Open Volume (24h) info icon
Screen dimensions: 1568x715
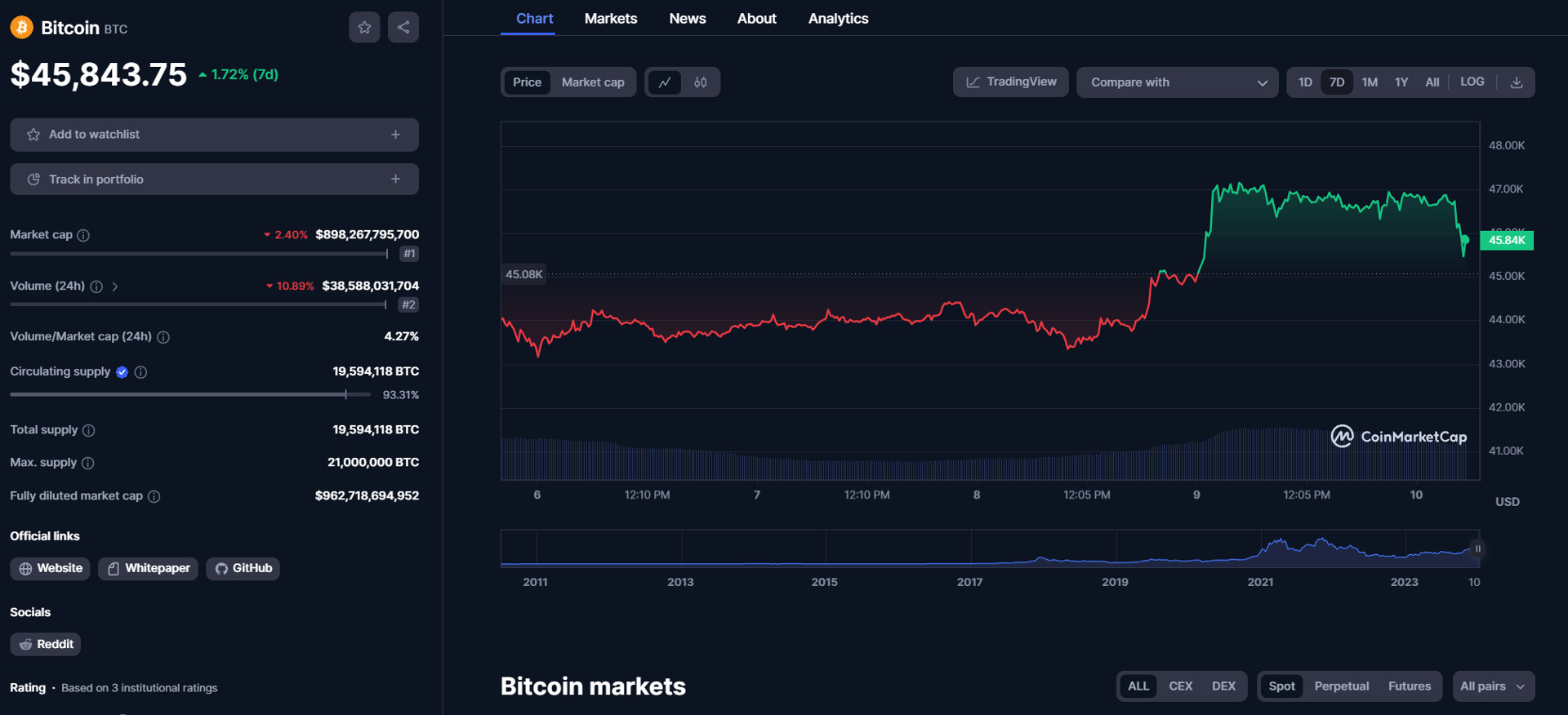coord(96,286)
